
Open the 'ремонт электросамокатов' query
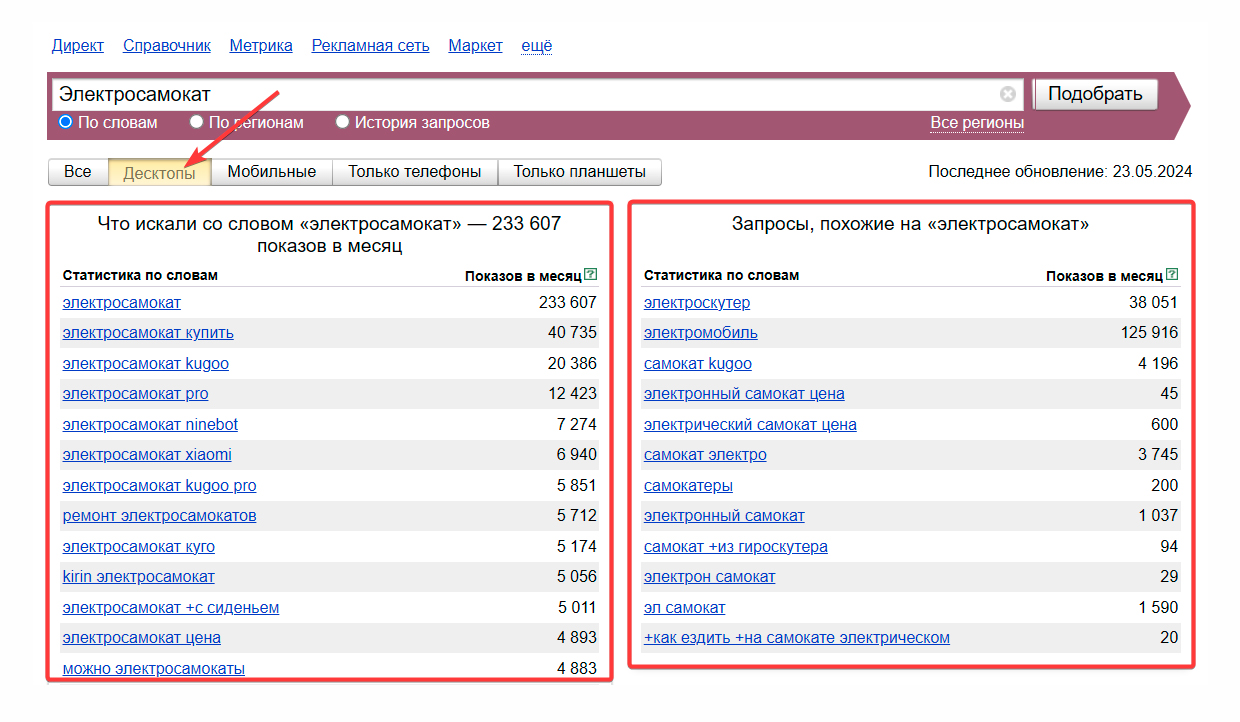click(160, 516)
